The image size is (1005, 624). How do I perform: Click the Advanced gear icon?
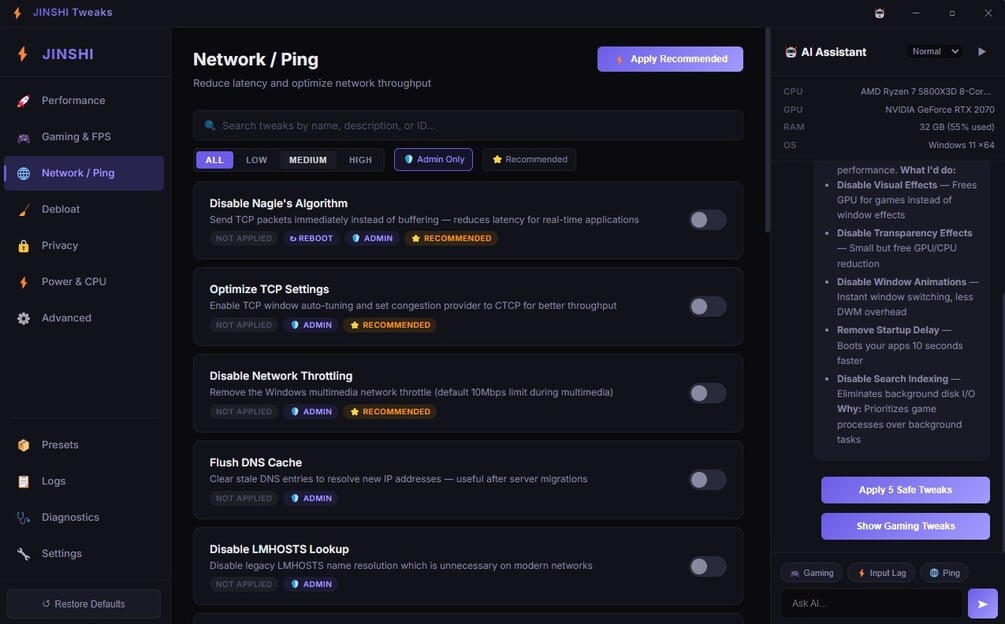[23, 318]
